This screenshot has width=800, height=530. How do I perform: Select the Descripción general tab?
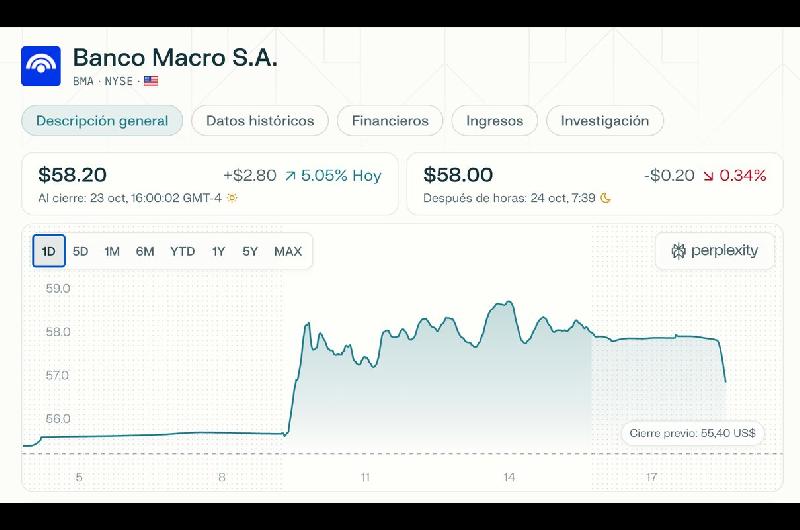coord(102,121)
